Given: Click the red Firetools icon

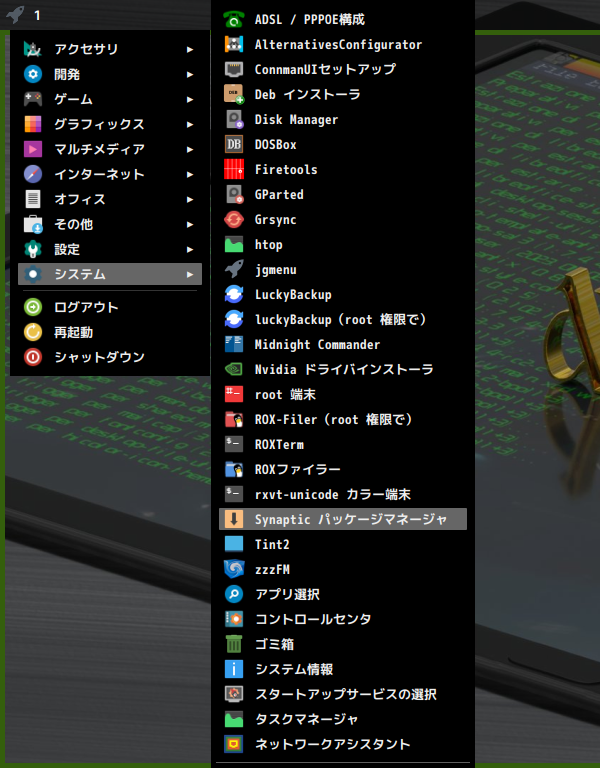Looking at the screenshot, I should [x=234, y=169].
